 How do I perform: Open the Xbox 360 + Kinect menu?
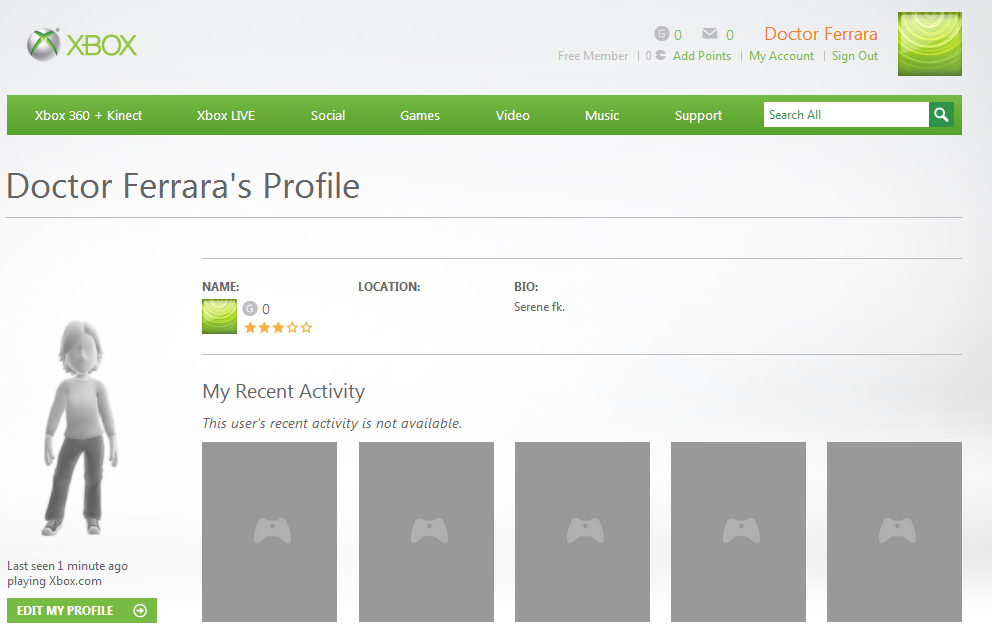coord(89,115)
